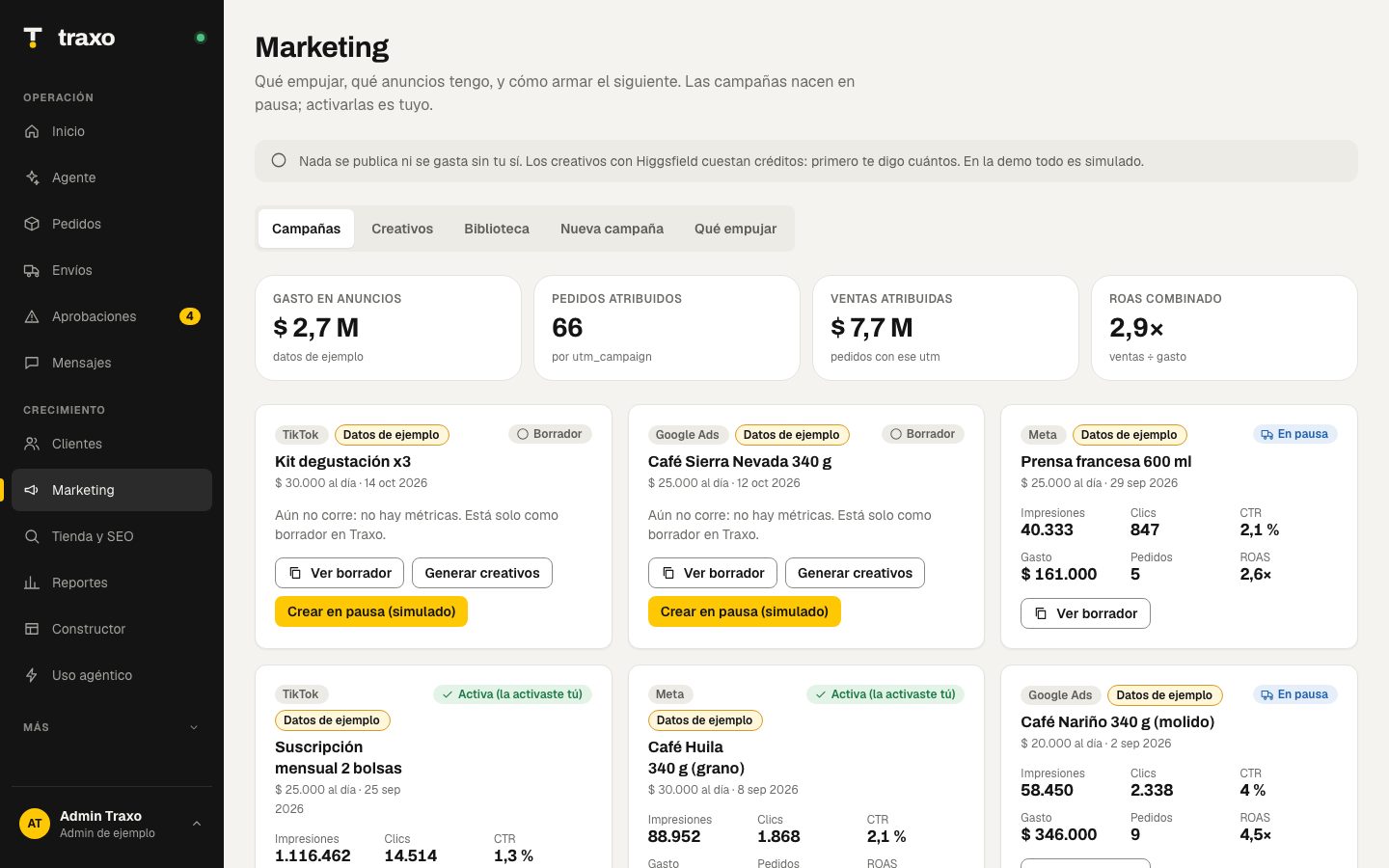Screen dimensions: 1389x868
Task: Click the Marketing megaphone icon
Action: (32, 490)
